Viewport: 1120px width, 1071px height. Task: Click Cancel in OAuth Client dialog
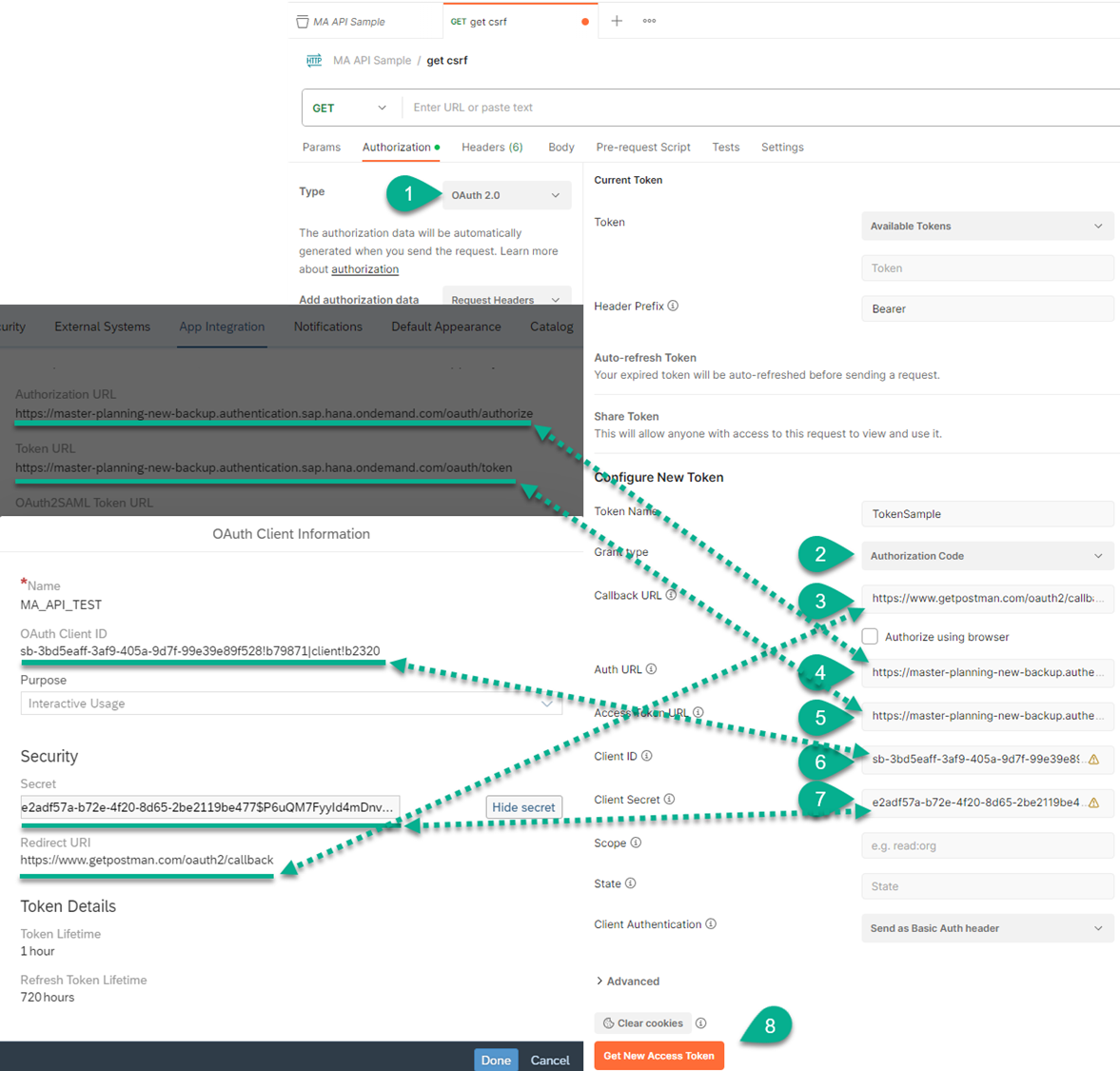[x=550, y=1061]
